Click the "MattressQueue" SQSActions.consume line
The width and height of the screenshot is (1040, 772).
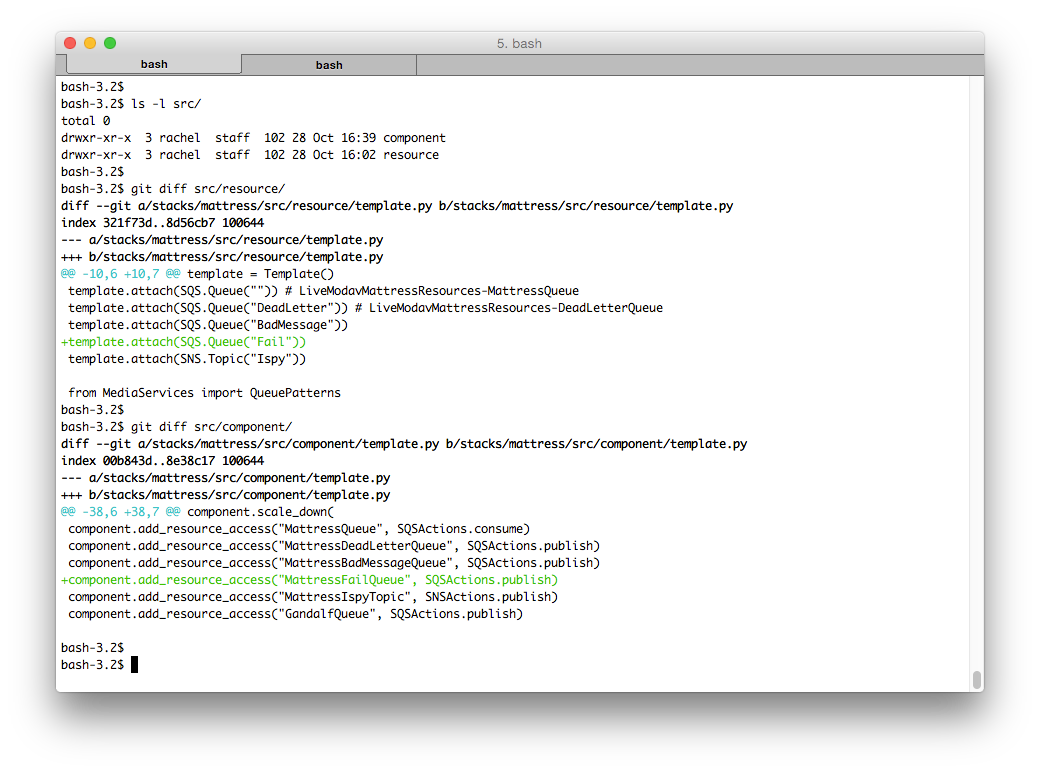pos(298,529)
